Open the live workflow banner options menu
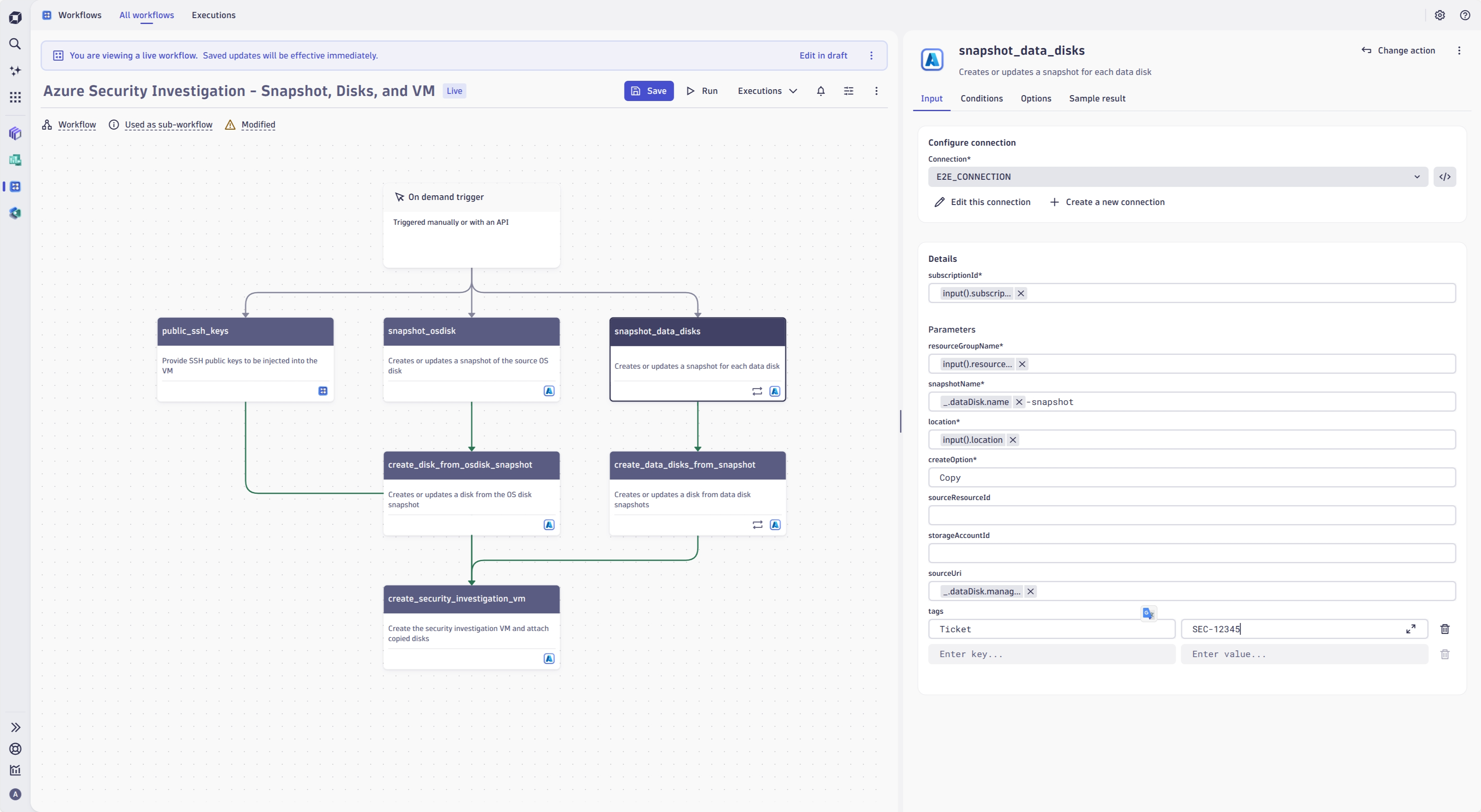1481x812 pixels. click(871, 56)
